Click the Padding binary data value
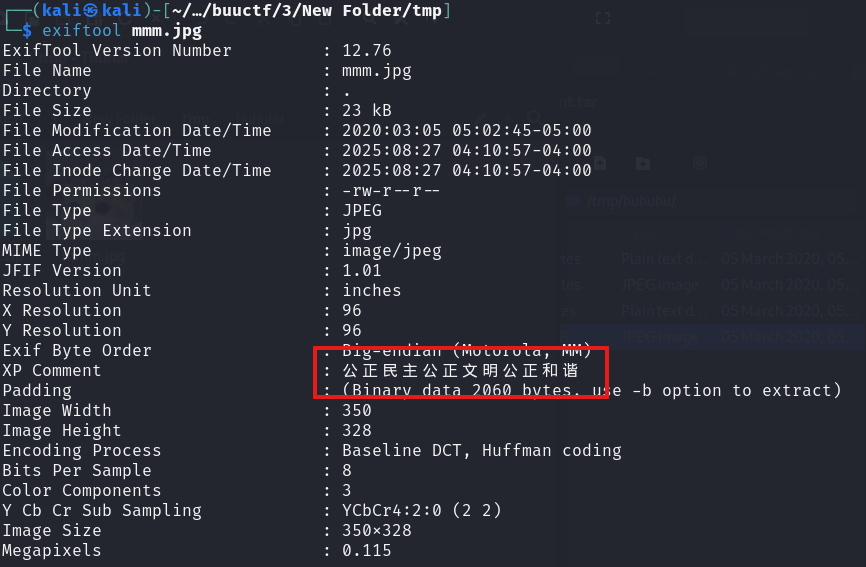 tap(592, 391)
